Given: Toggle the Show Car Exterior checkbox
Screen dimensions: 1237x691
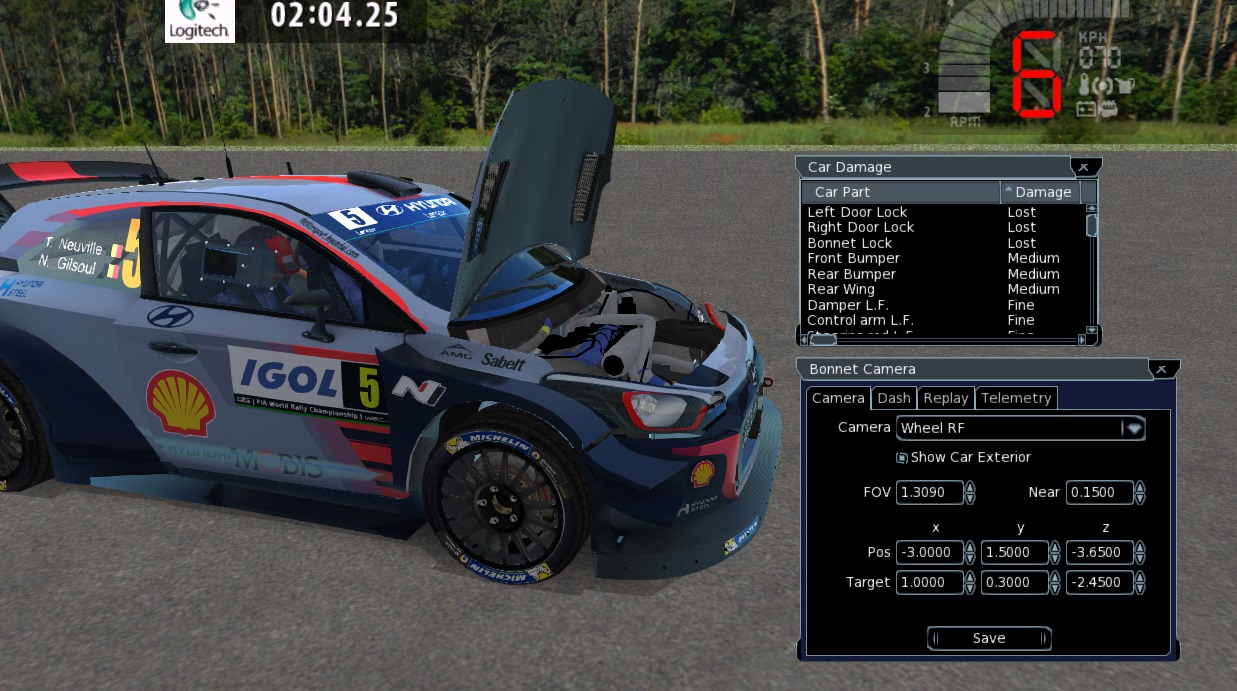Looking at the screenshot, I should pyautogui.click(x=901, y=457).
